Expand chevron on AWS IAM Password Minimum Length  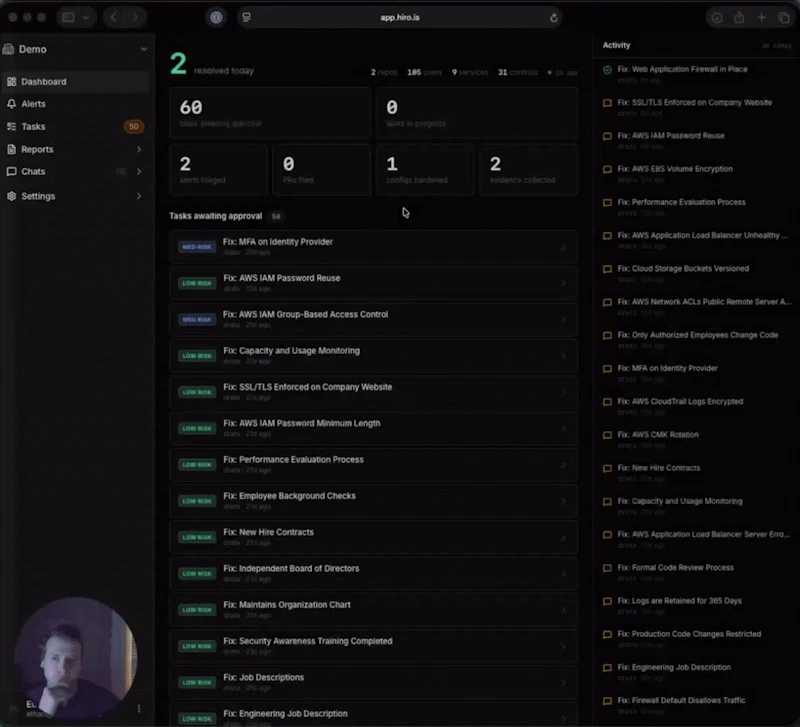click(563, 429)
